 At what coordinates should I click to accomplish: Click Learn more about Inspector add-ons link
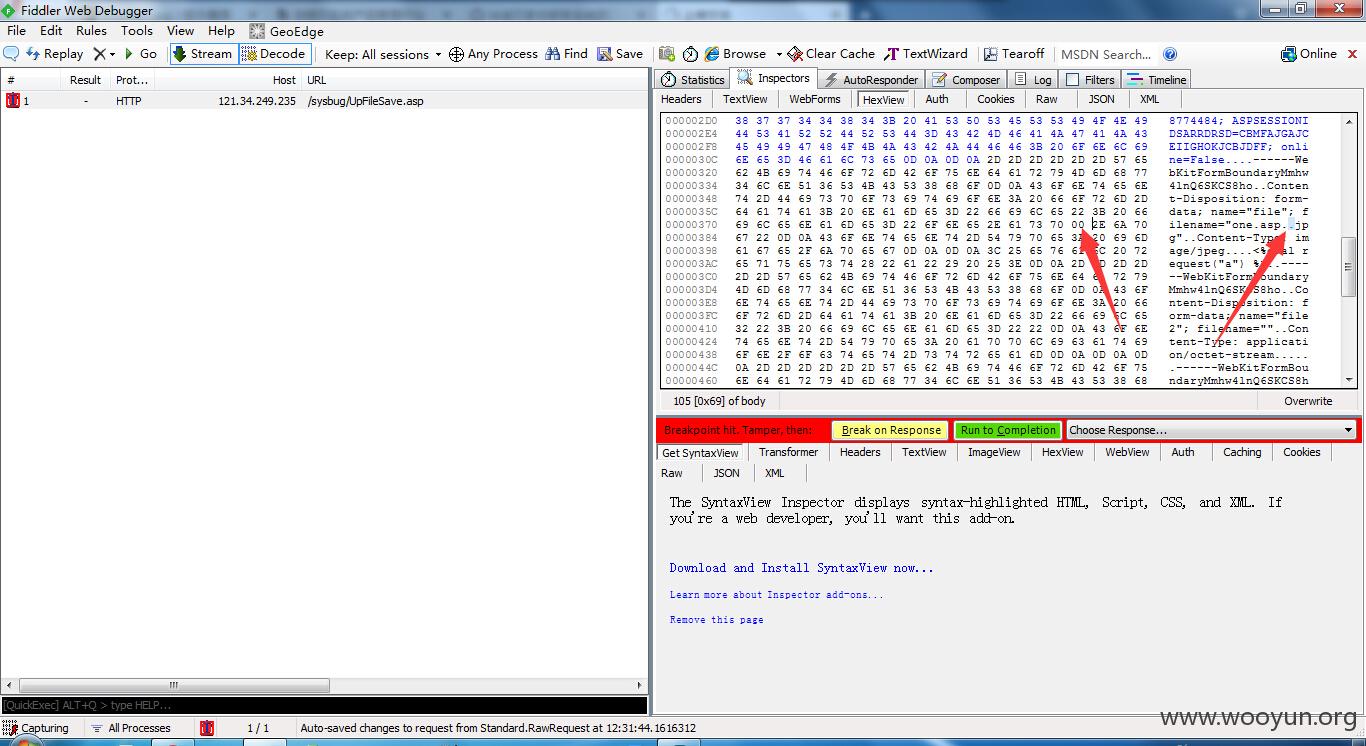coord(776,595)
